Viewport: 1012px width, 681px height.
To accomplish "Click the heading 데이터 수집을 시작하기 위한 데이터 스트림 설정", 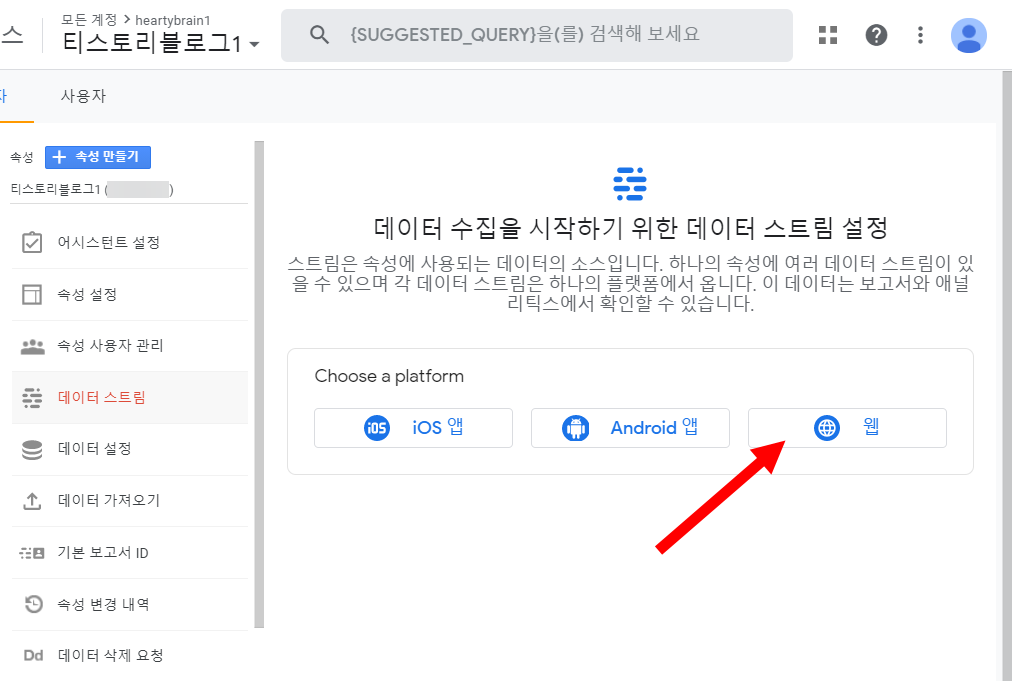I will coord(631,228).
